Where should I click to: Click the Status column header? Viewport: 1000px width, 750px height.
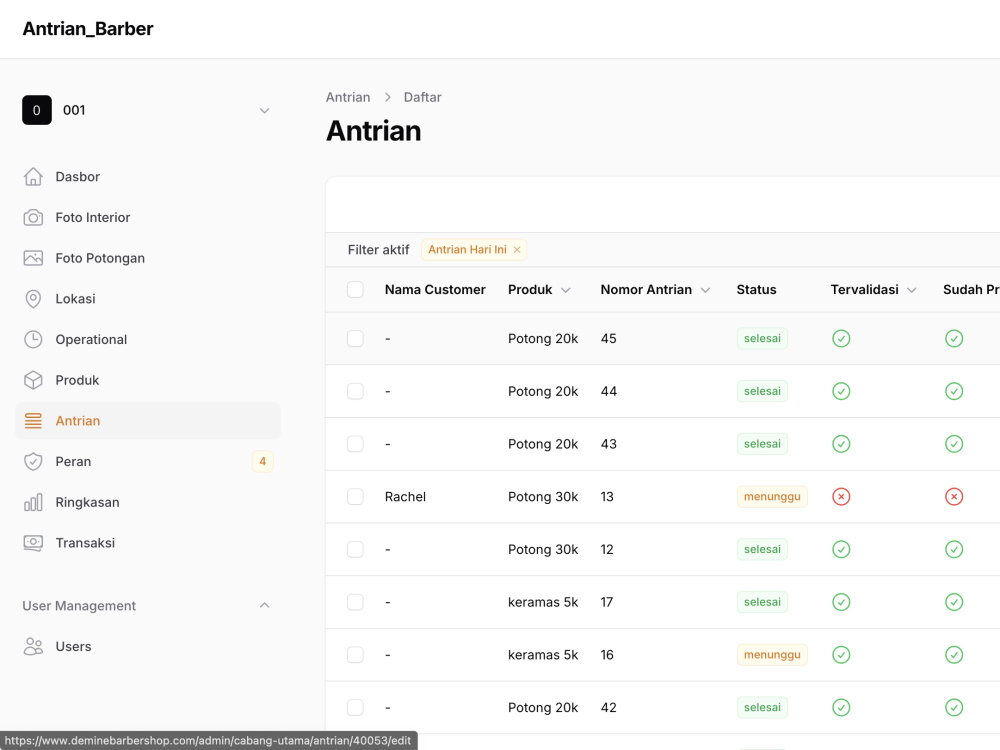pos(756,290)
